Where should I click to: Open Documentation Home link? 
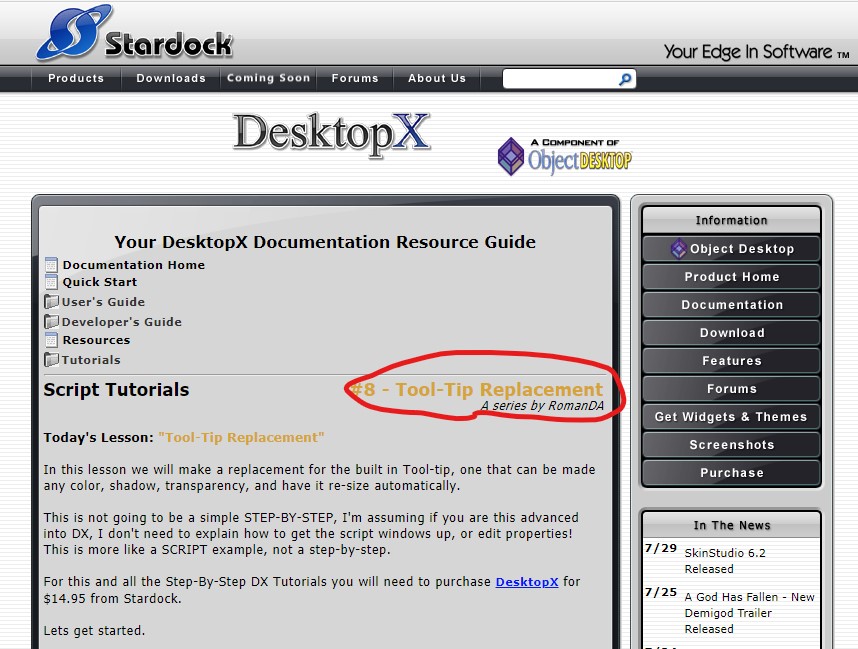click(x=134, y=265)
